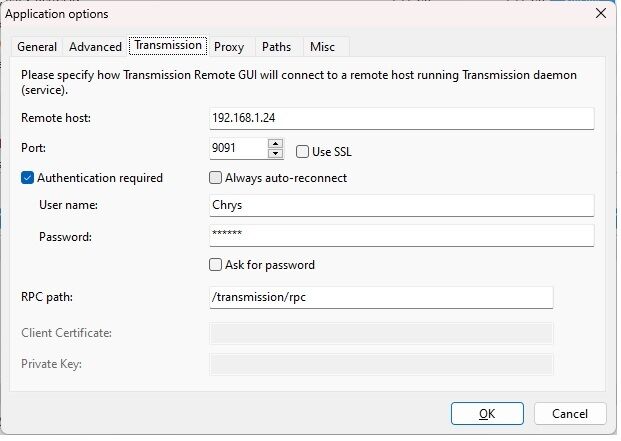Enable the Use SSL checkbox

pyautogui.click(x=303, y=152)
